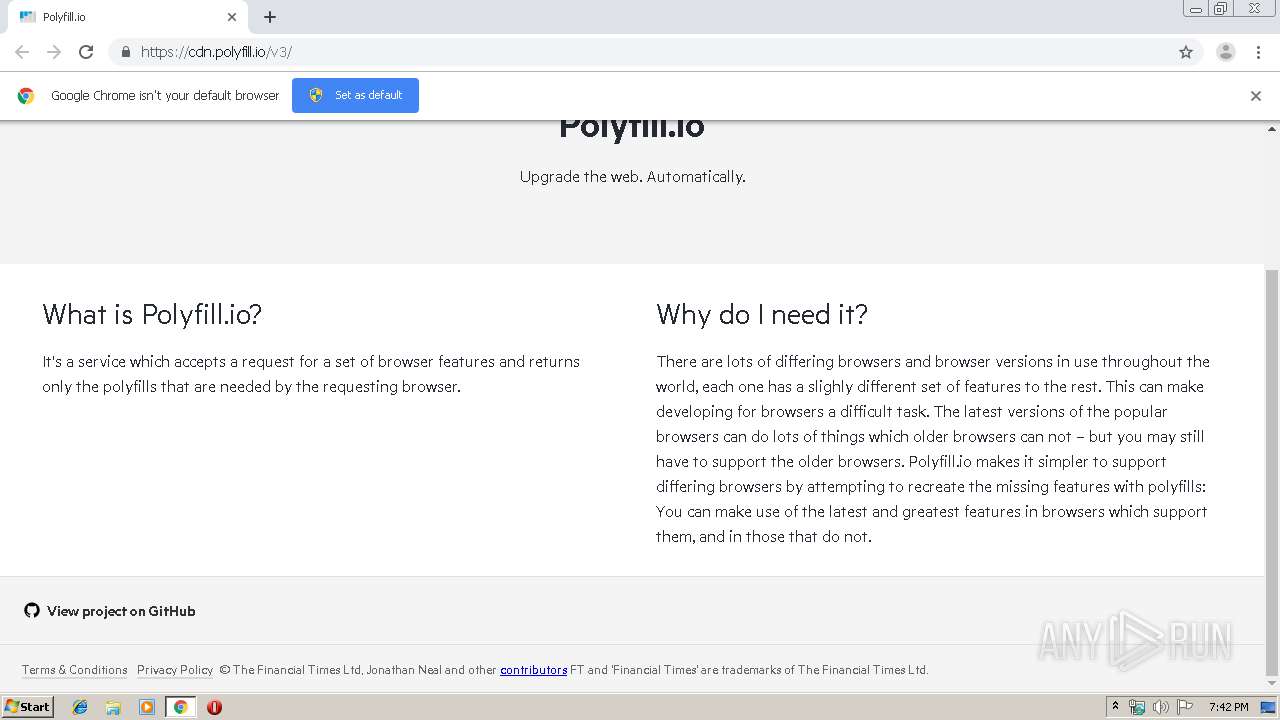Screen dimensions: 1280x720
Task: Select the Polyfill.io browser tab
Action: (128, 17)
